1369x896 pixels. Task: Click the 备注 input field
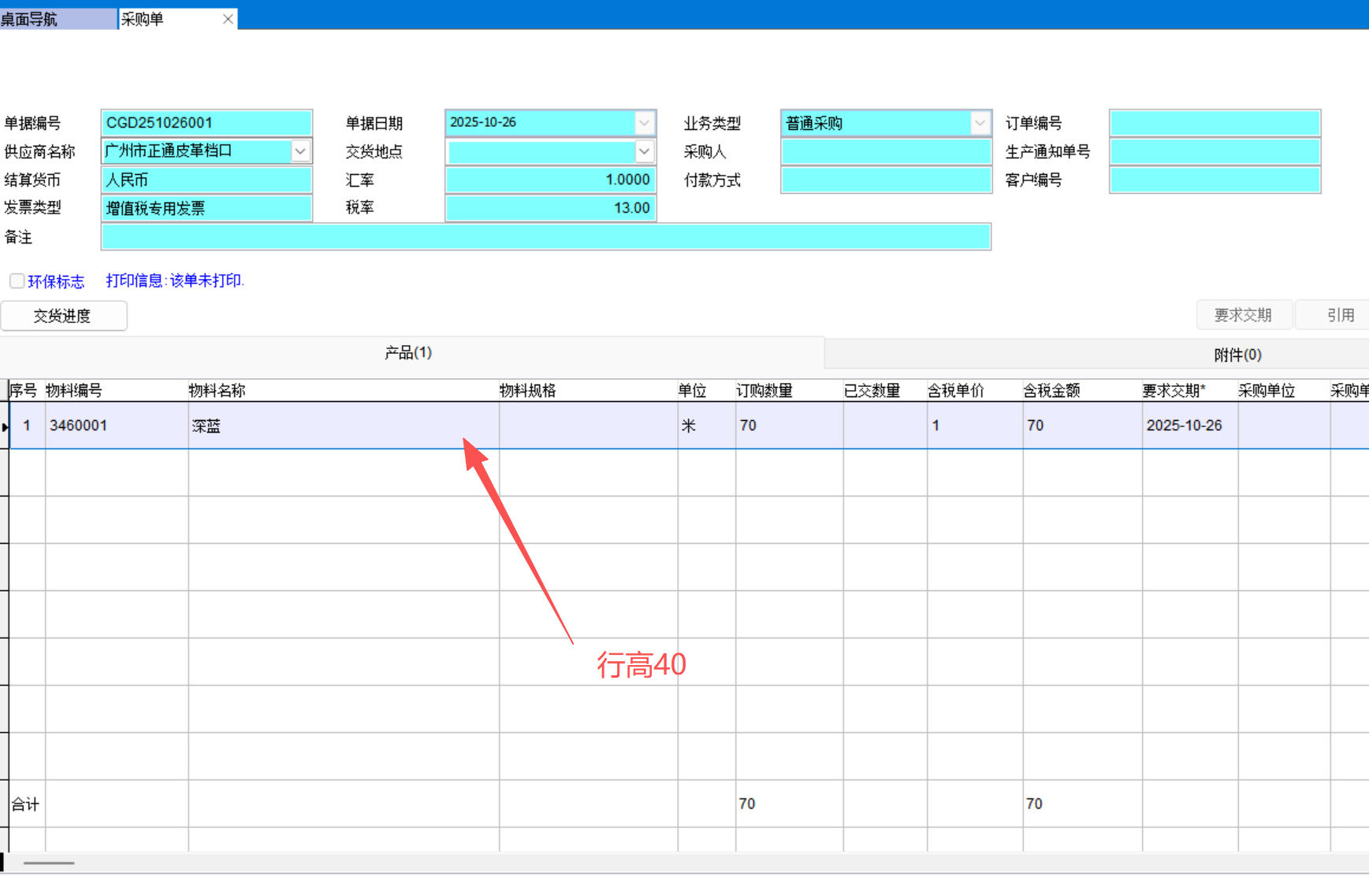point(545,237)
